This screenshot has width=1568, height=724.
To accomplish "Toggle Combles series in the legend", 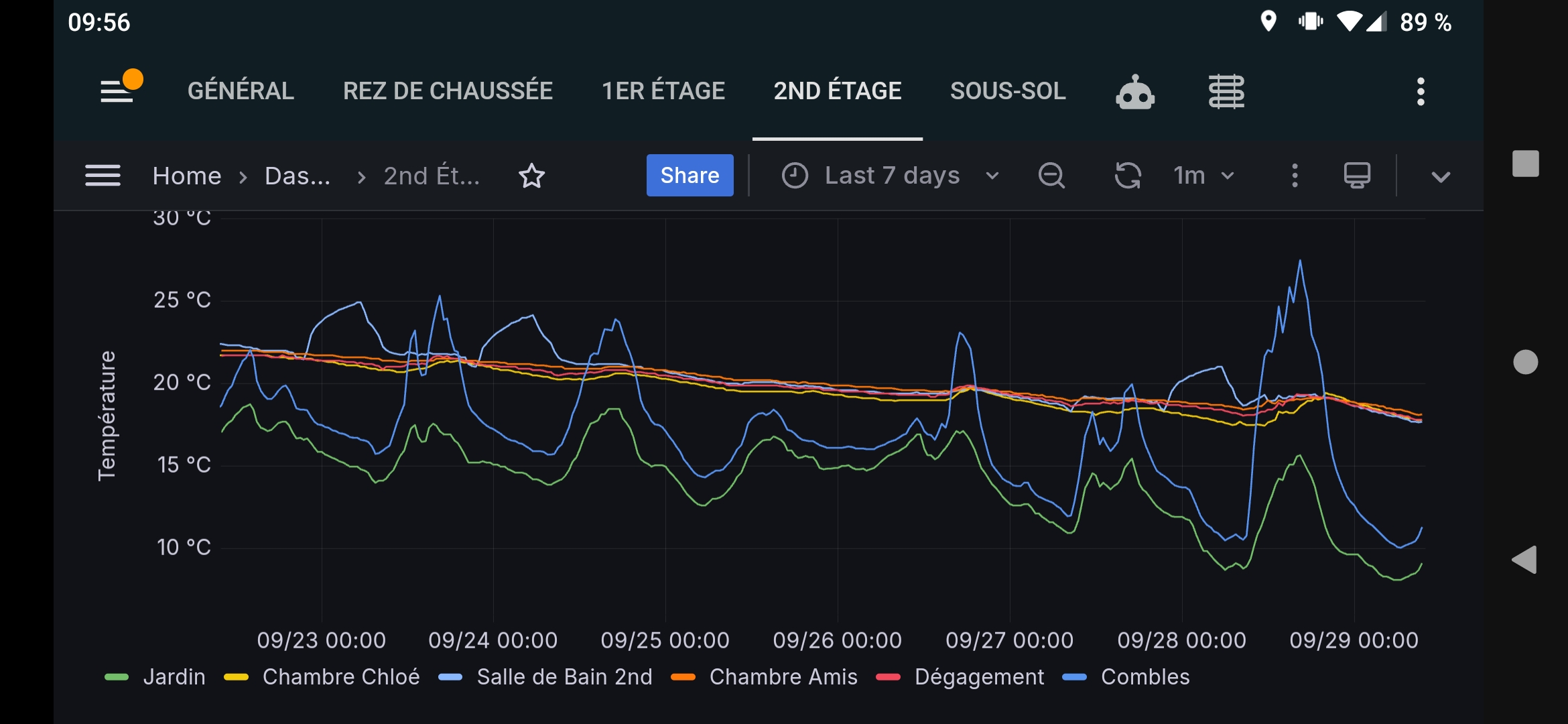I will [1126, 677].
